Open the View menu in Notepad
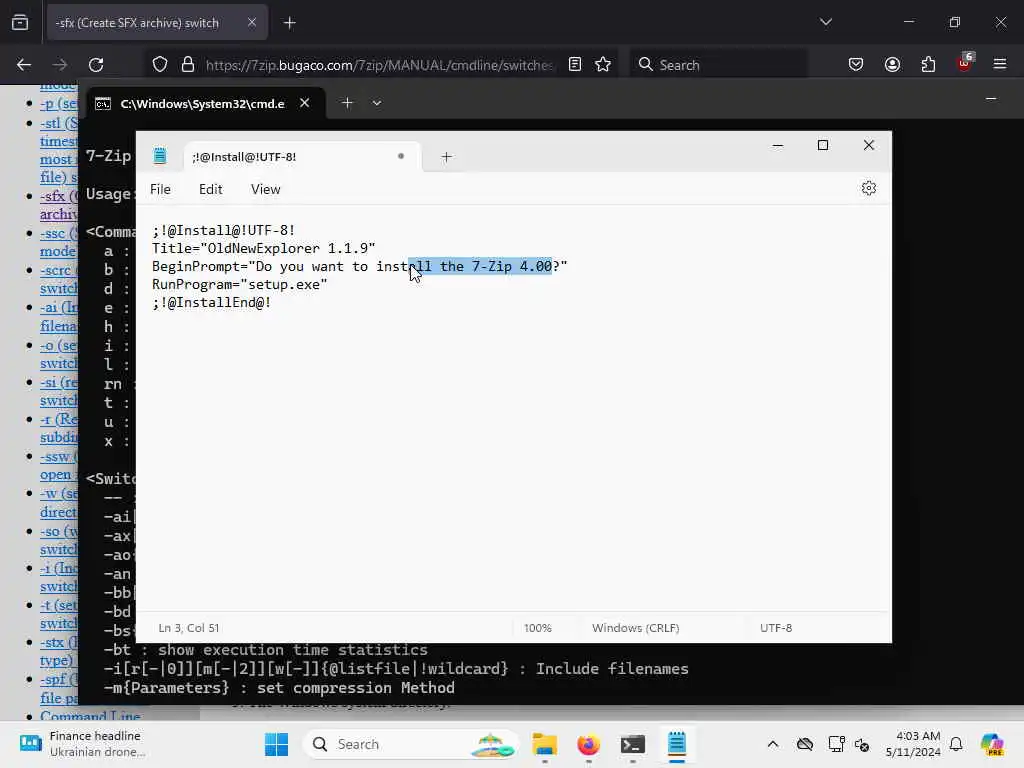1024x768 pixels. click(265, 189)
